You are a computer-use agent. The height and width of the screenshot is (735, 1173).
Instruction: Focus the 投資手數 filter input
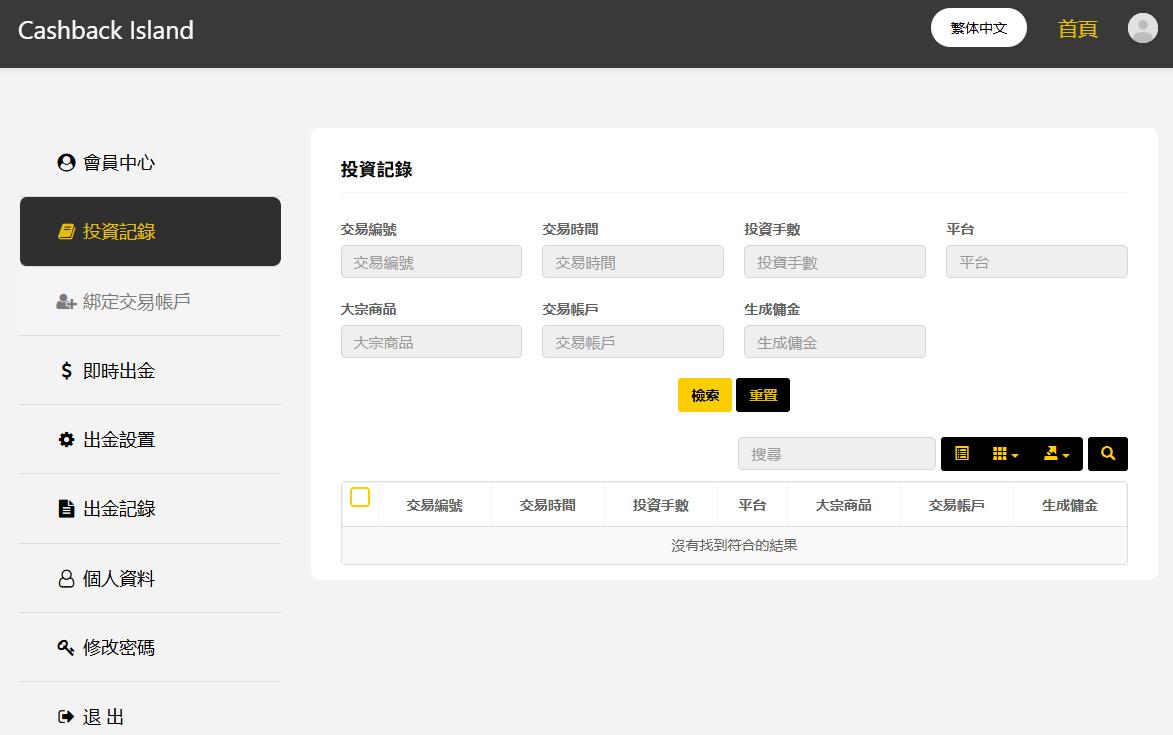[x=835, y=262]
